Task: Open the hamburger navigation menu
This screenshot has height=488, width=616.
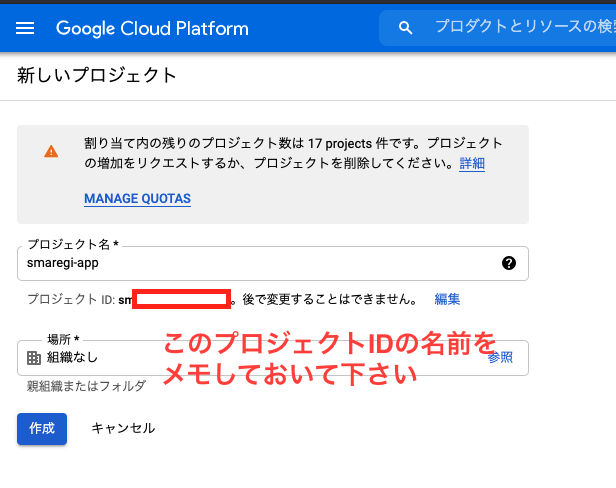Action: click(25, 28)
